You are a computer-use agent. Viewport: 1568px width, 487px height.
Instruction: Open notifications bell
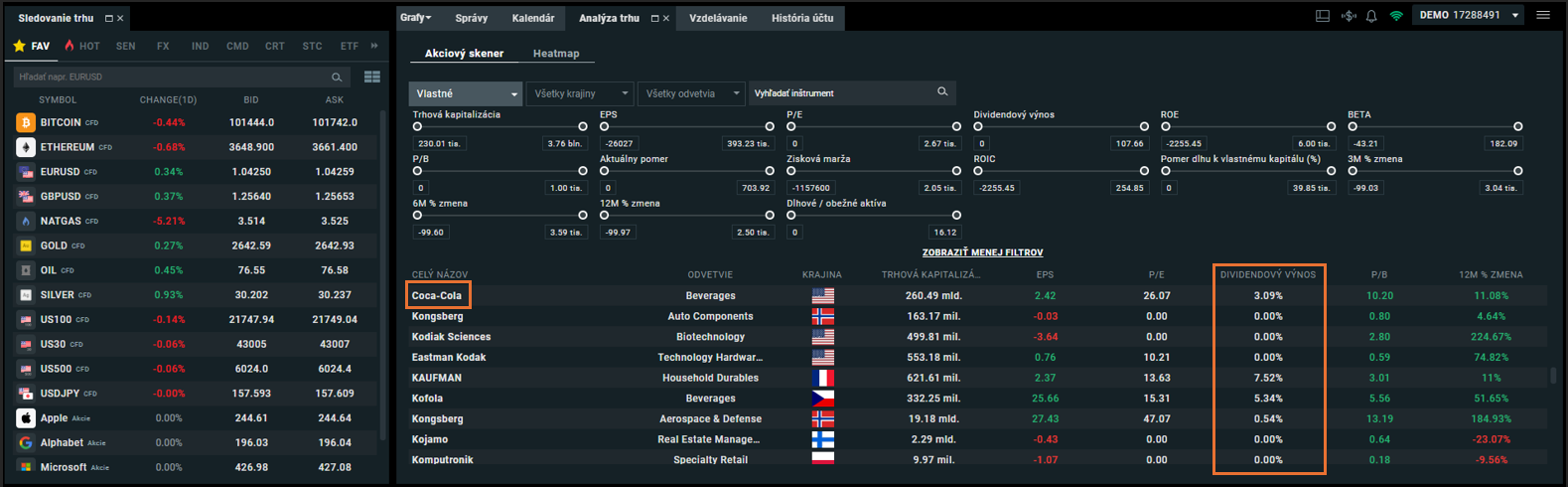1371,16
